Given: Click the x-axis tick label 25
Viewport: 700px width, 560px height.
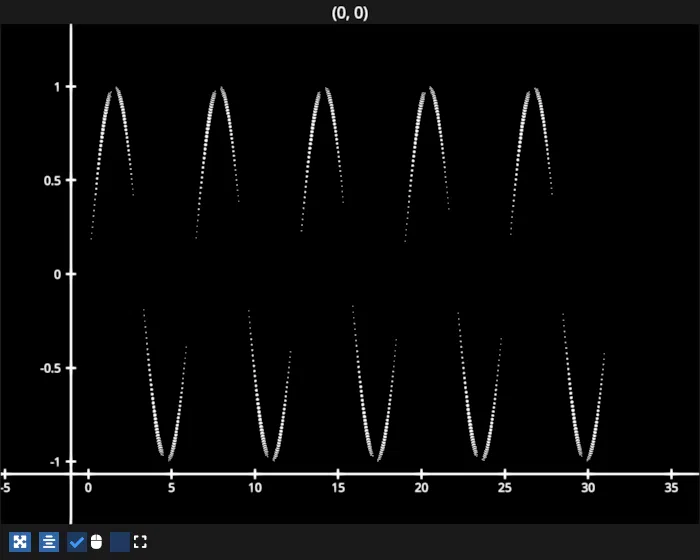Looking at the screenshot, I should click(504, 488).
